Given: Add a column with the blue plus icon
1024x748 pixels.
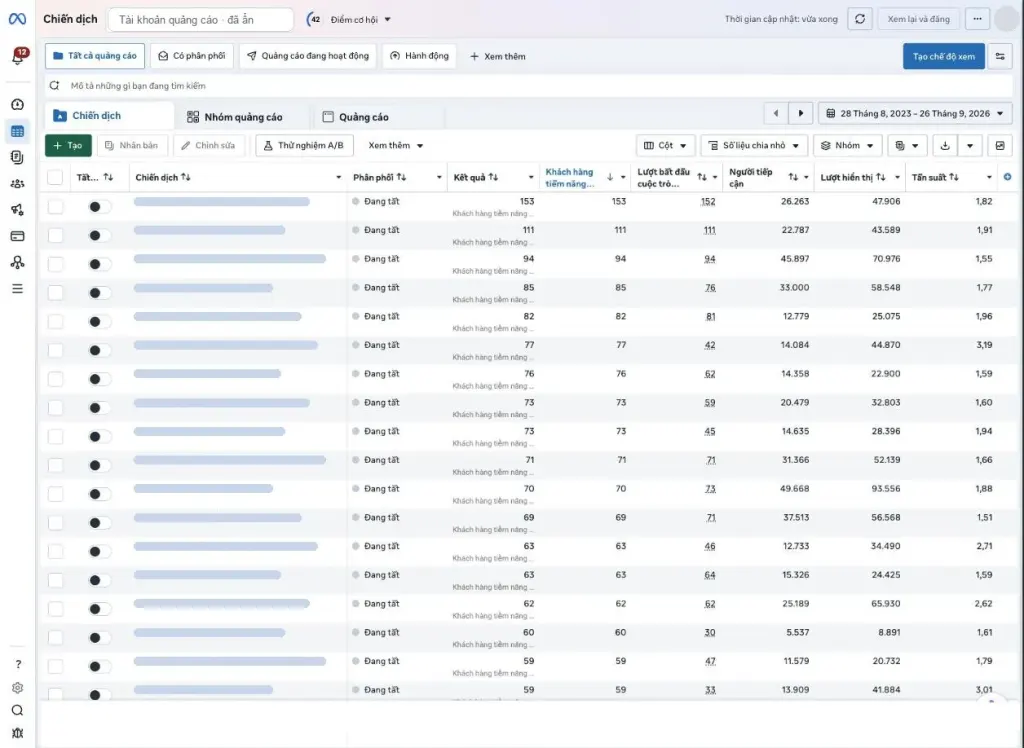Looking at the screenshot, I should click(1007, 177).
